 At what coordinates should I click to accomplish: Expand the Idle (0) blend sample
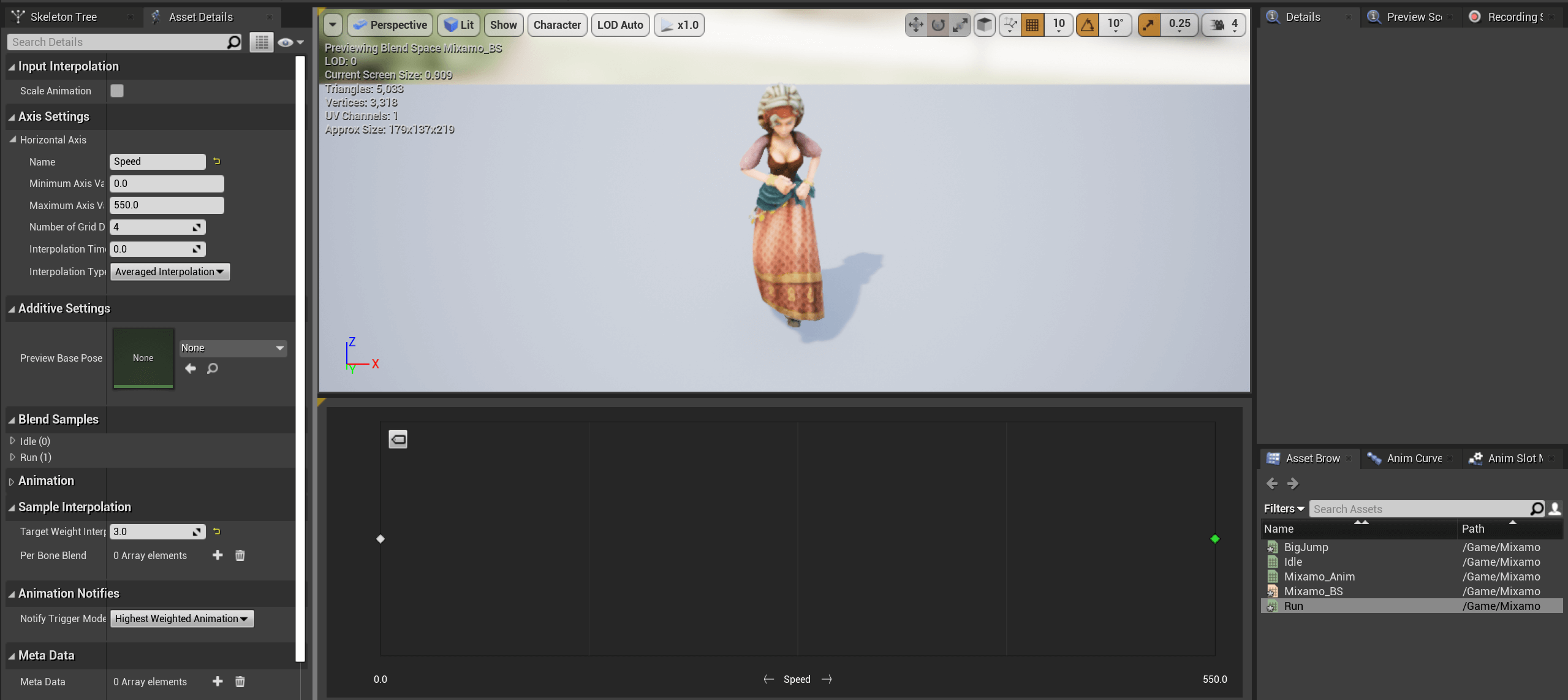[13, 441]
